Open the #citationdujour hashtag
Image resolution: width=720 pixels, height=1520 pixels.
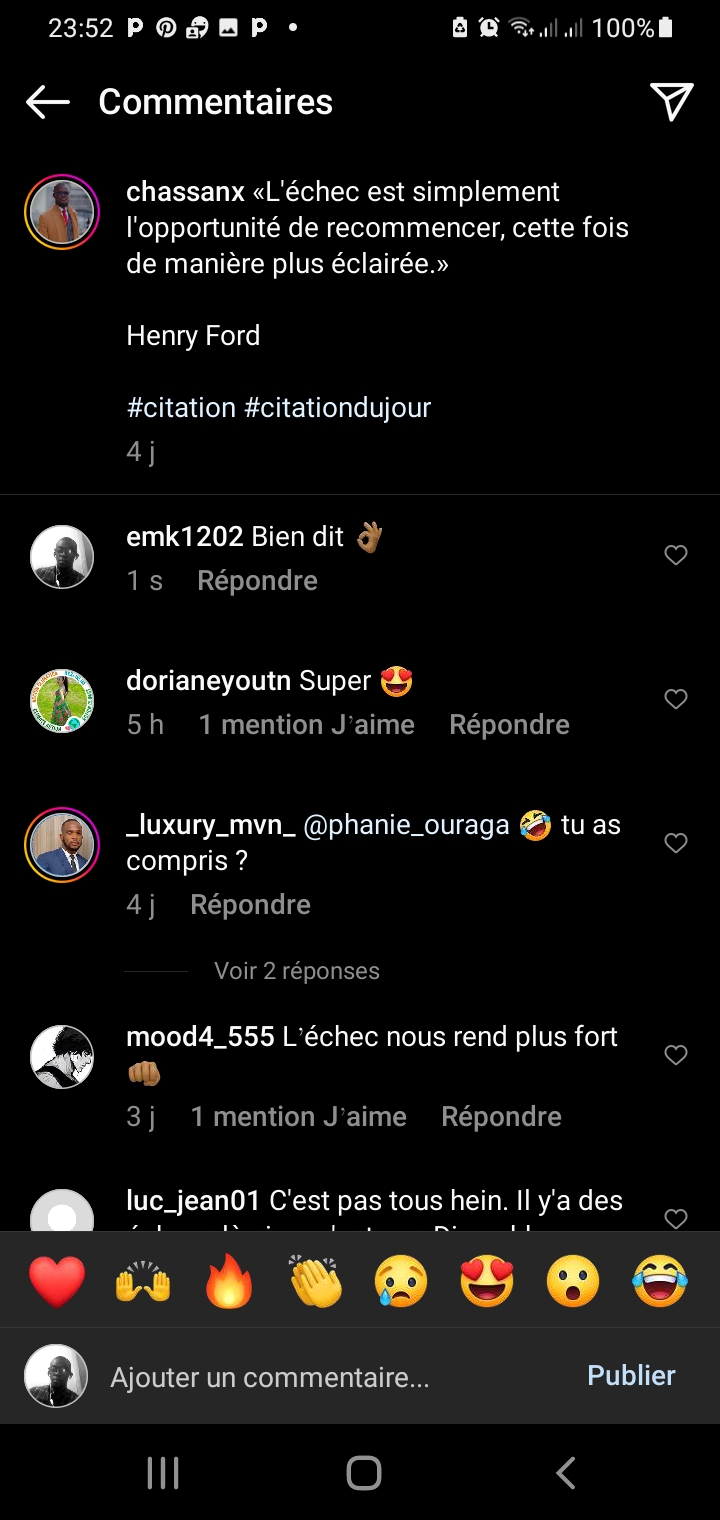[337, 408]
